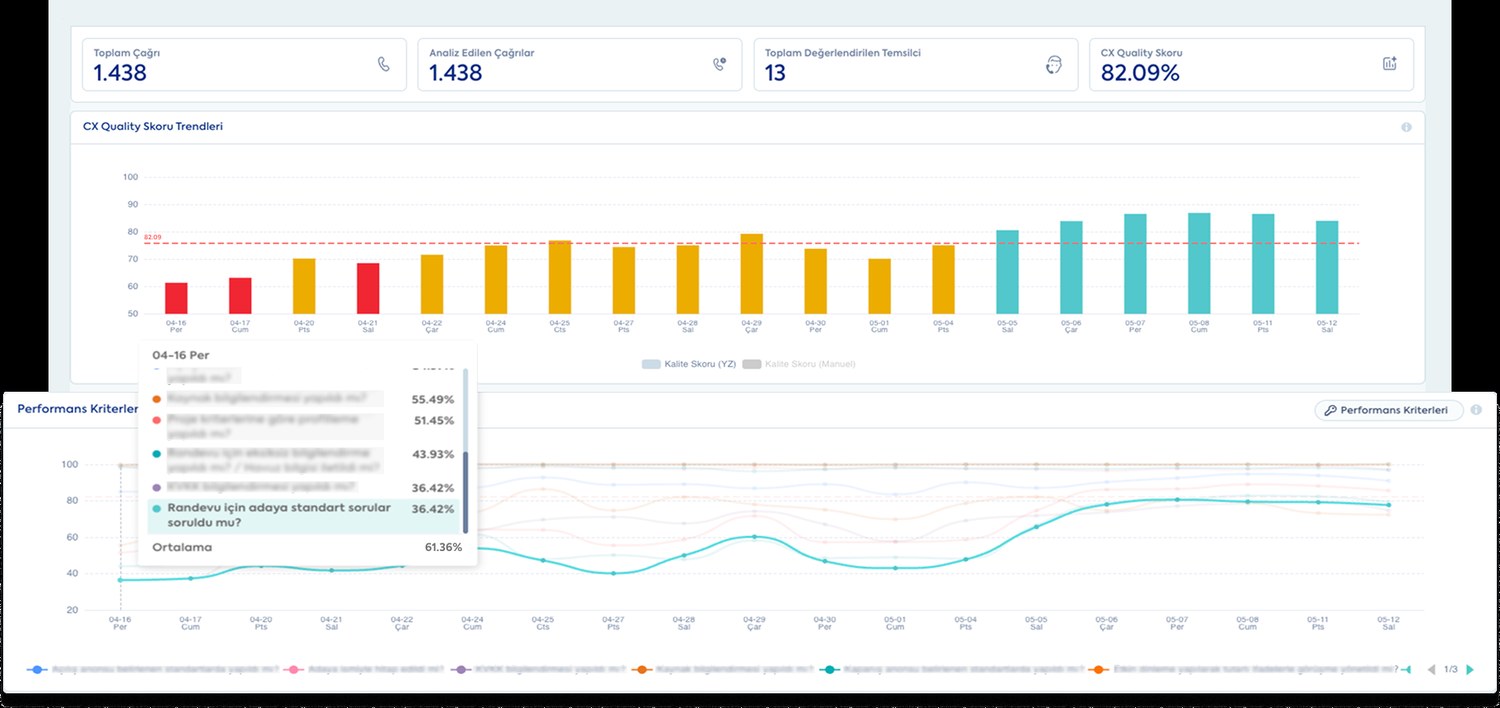Open info icon for CX Quality Skoru Trendleri
Image resolution: width=1500 pixels, height=708 pixels.
(x=1406, y=127)
